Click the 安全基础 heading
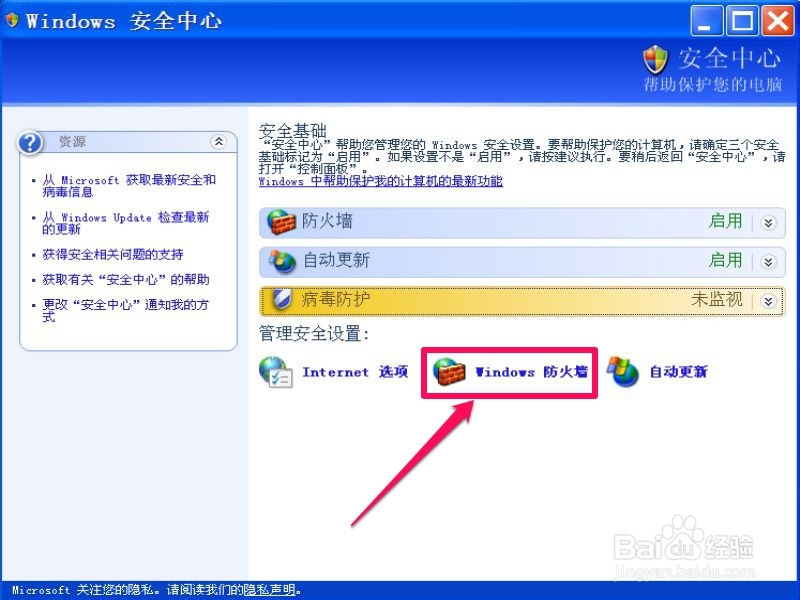Image resolution: width=800 pixels, height=600 pixels. [x=292, y=131]
